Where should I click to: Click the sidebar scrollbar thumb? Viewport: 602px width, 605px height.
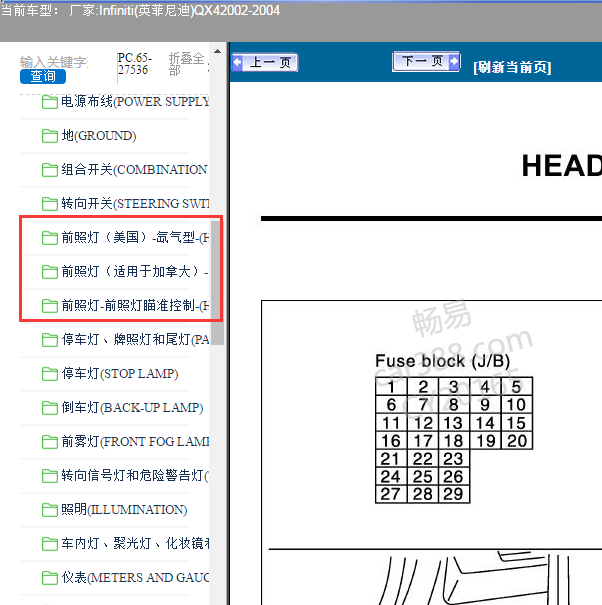[x=217, y=282]
